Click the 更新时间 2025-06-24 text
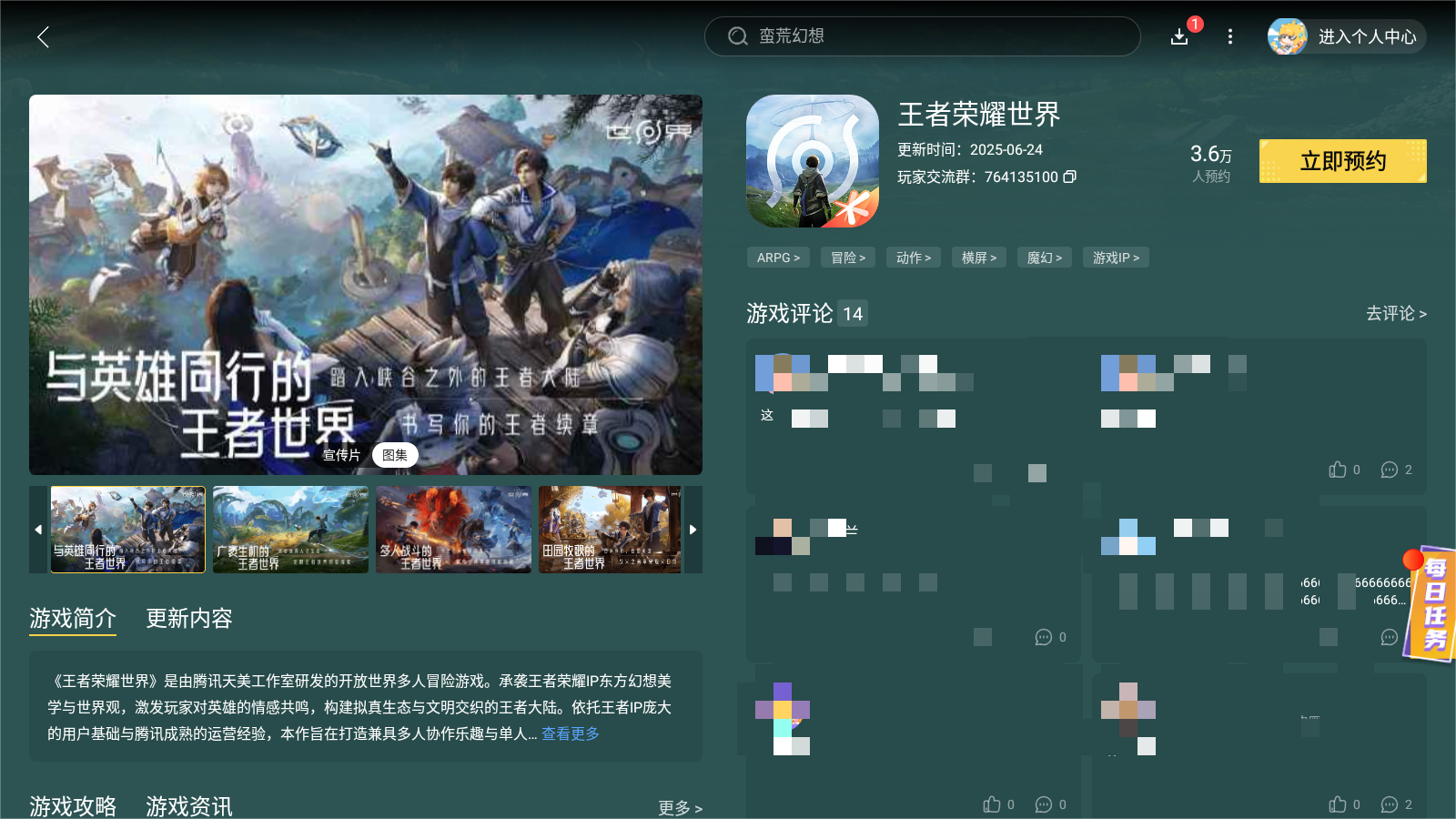 pos(970,149)
